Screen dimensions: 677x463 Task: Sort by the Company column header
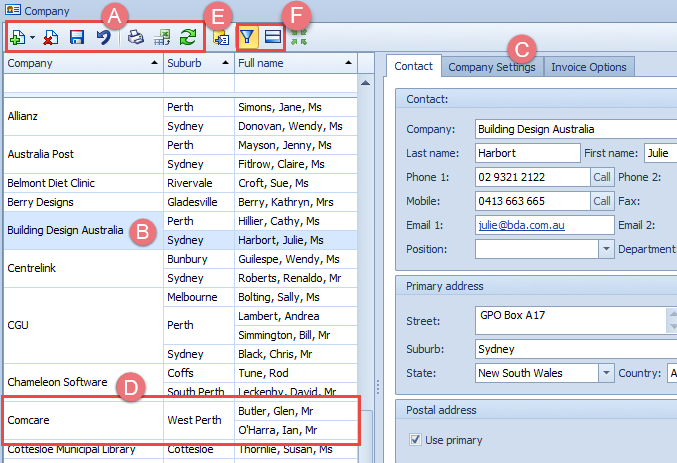(83, 63)
